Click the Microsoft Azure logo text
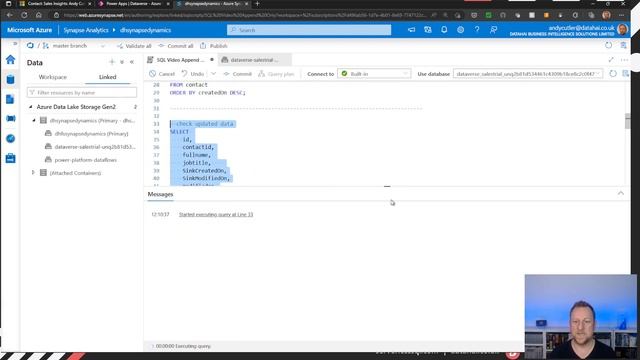Image resolution: width=640 pixels, height=360 pixels. [x=29, y=30]
